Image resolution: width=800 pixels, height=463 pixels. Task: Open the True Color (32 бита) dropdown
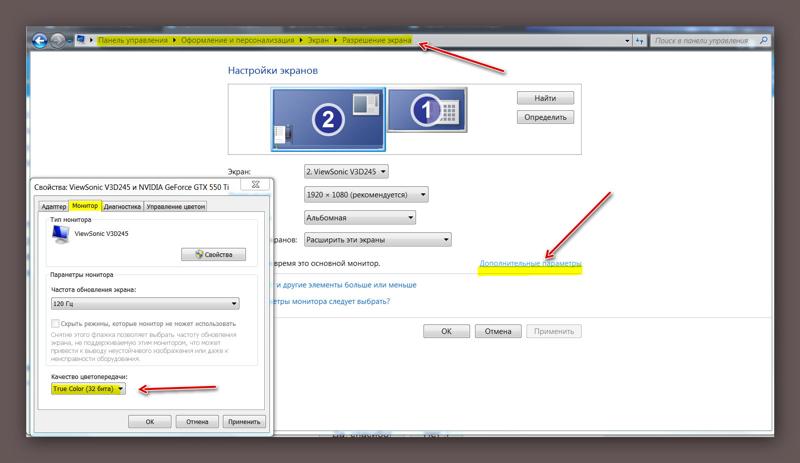[88, 389]
